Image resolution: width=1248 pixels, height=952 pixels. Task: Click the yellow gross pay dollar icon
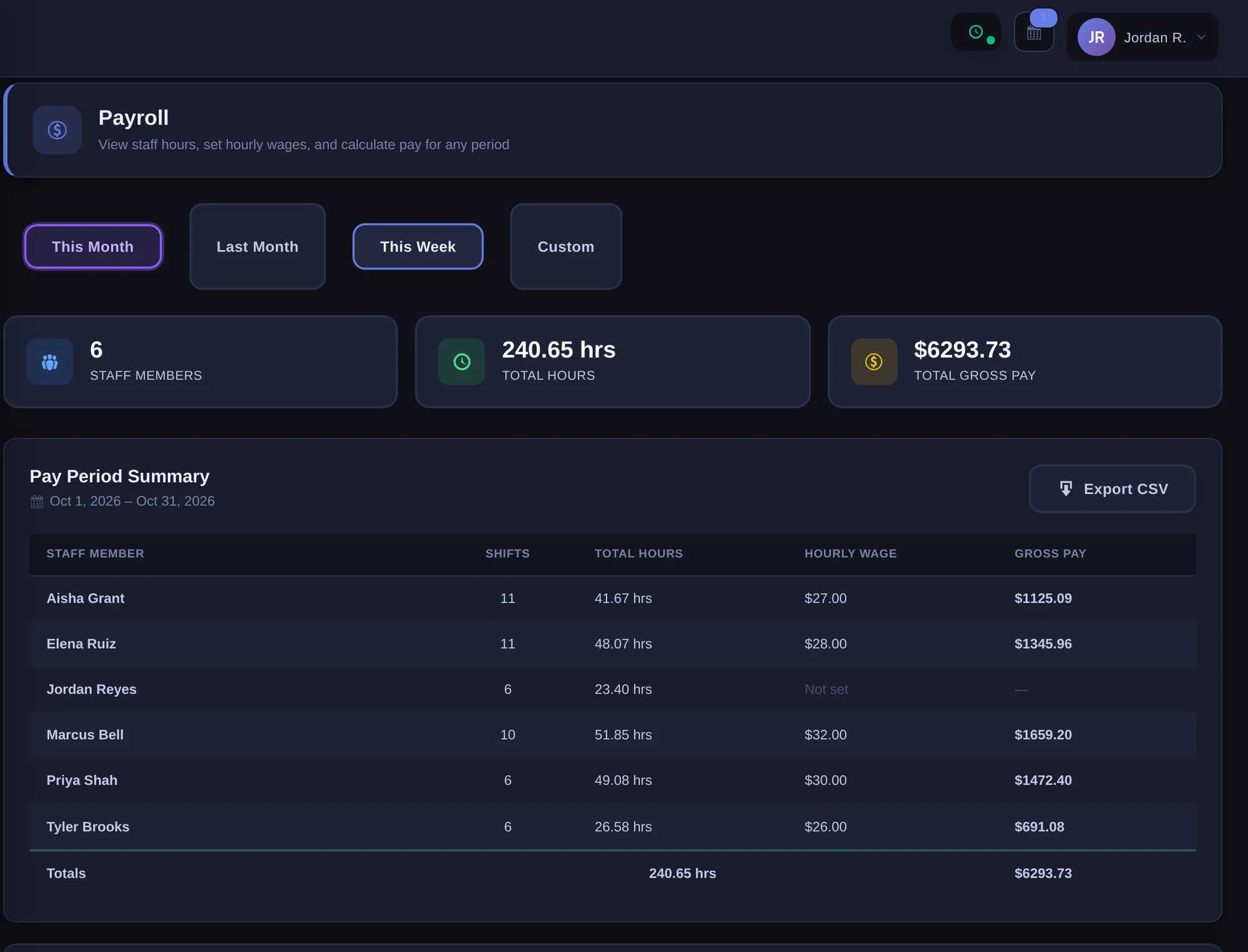(x=874, y=362)
